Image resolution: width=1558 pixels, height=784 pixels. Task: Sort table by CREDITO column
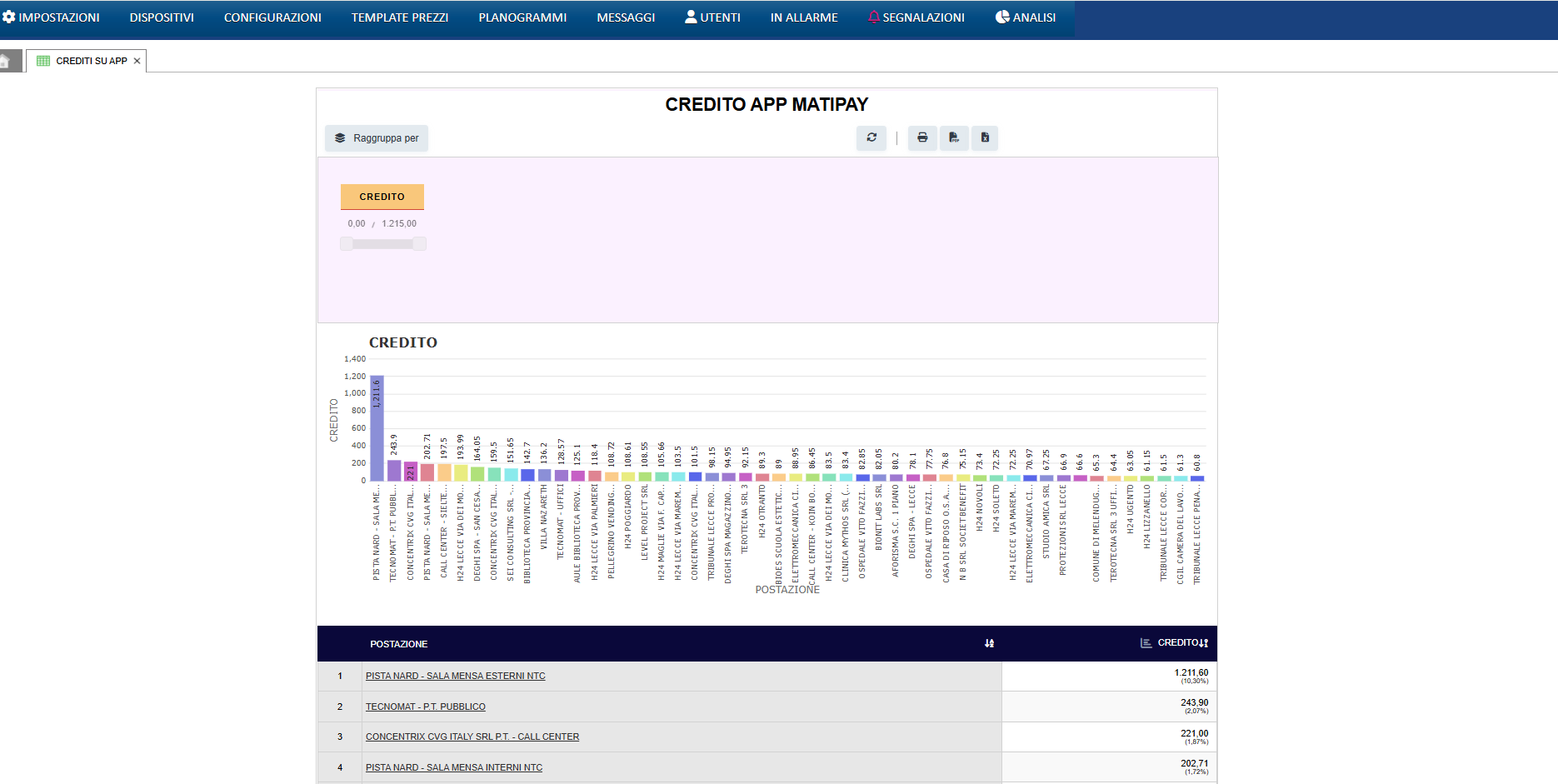coord(1204,643)
